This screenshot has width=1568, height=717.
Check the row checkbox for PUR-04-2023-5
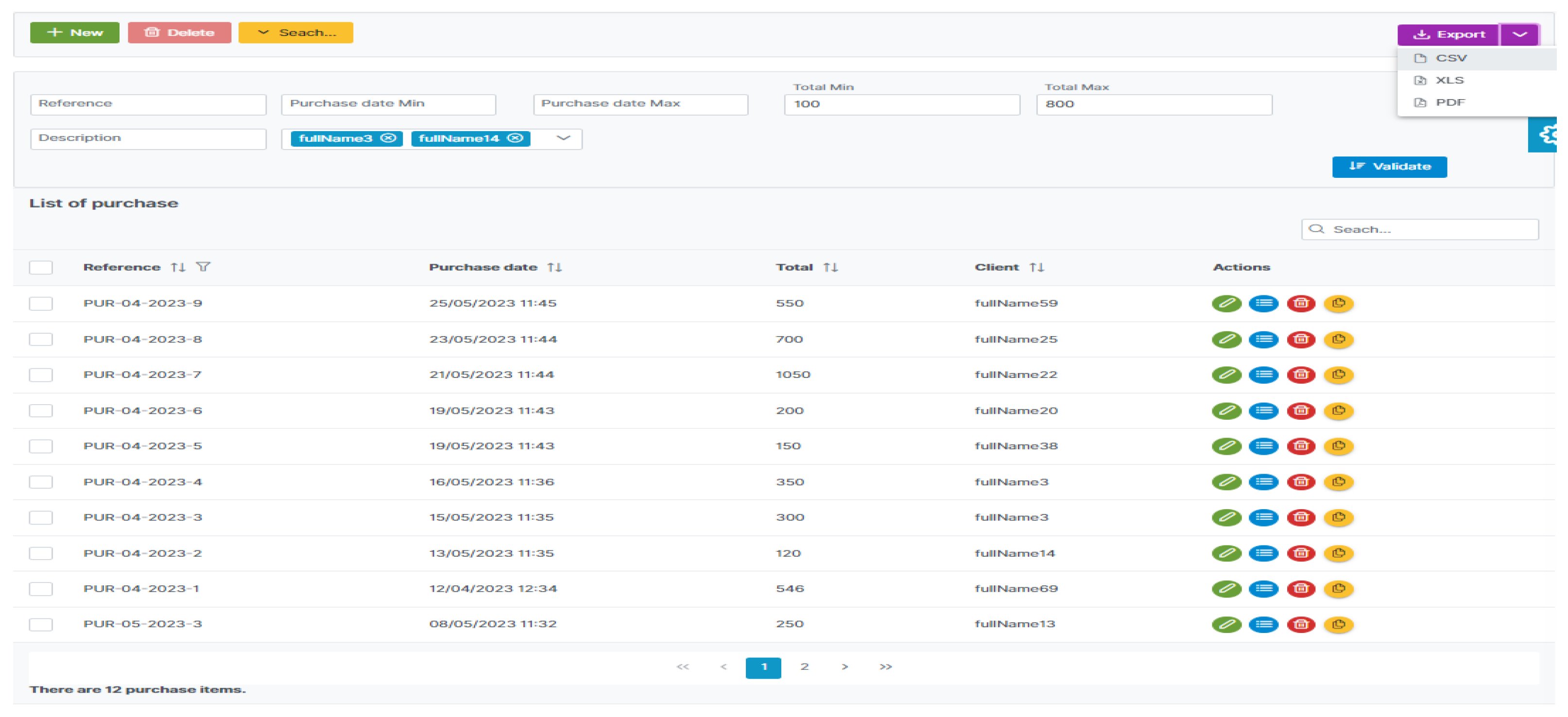[x=41, y=446]
